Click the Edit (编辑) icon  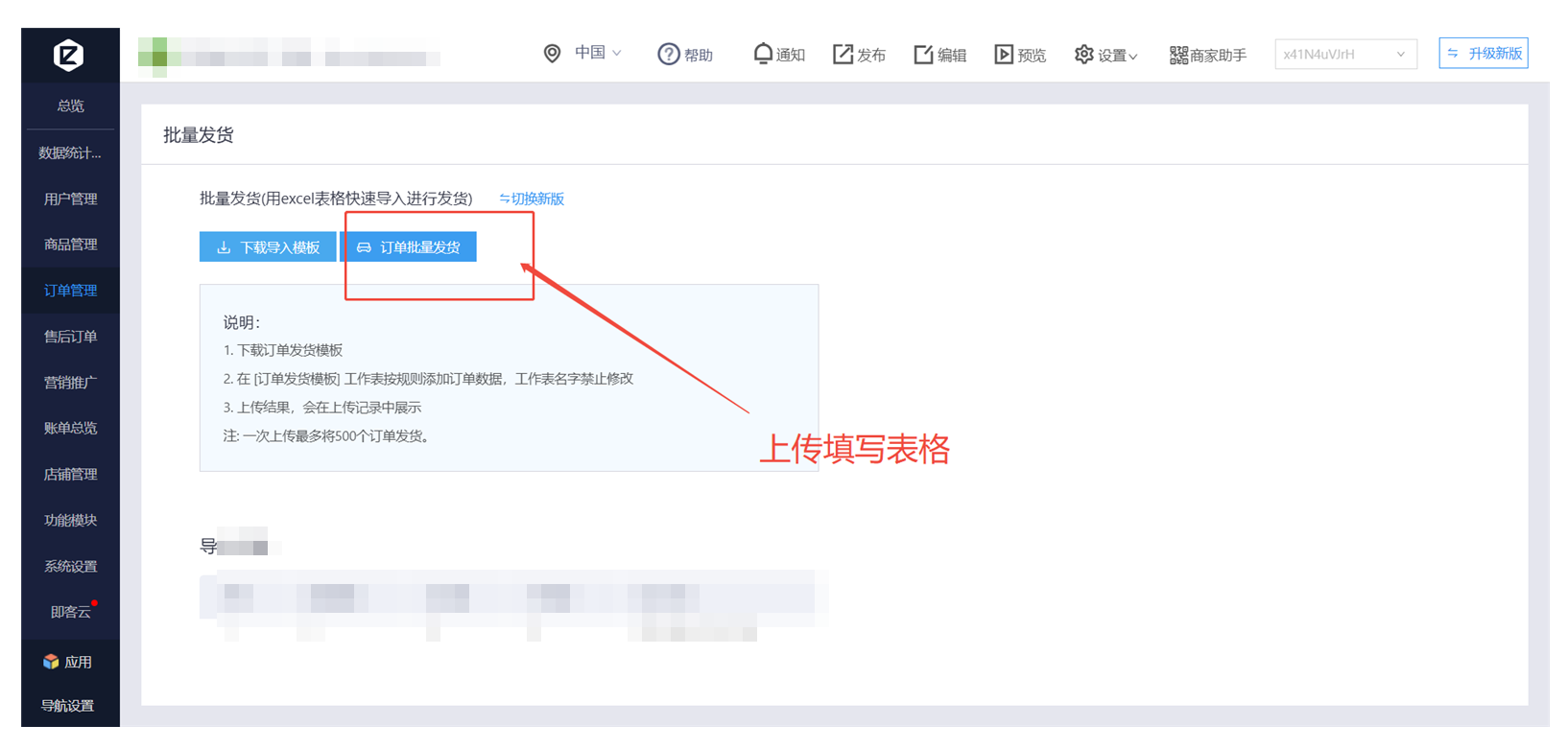923,55
